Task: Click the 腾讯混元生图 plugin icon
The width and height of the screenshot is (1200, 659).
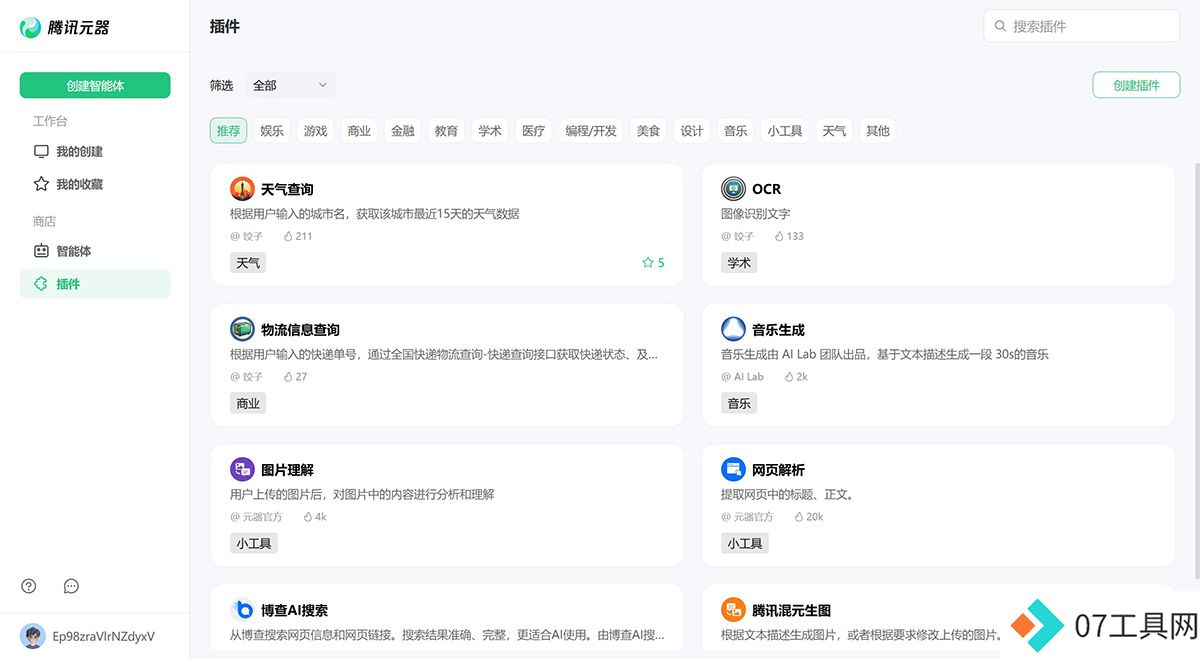Action: 733,610
